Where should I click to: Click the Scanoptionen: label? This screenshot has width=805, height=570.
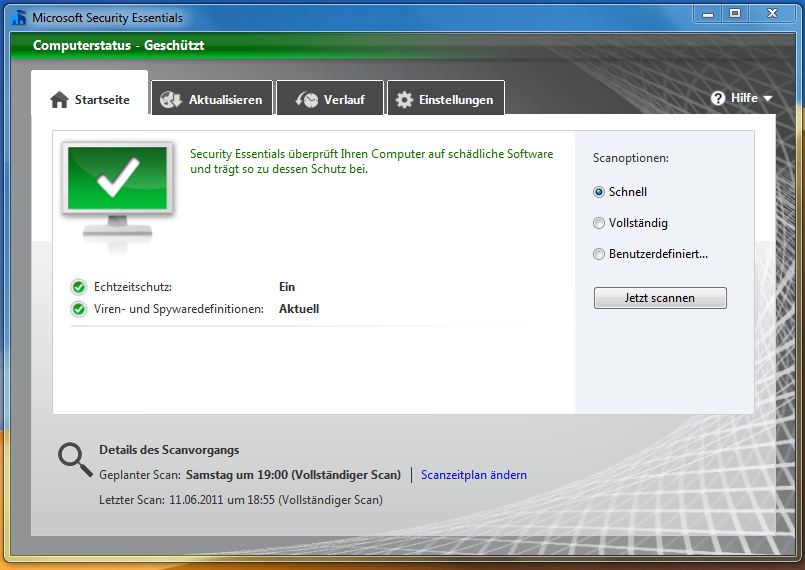click(631, 158)
